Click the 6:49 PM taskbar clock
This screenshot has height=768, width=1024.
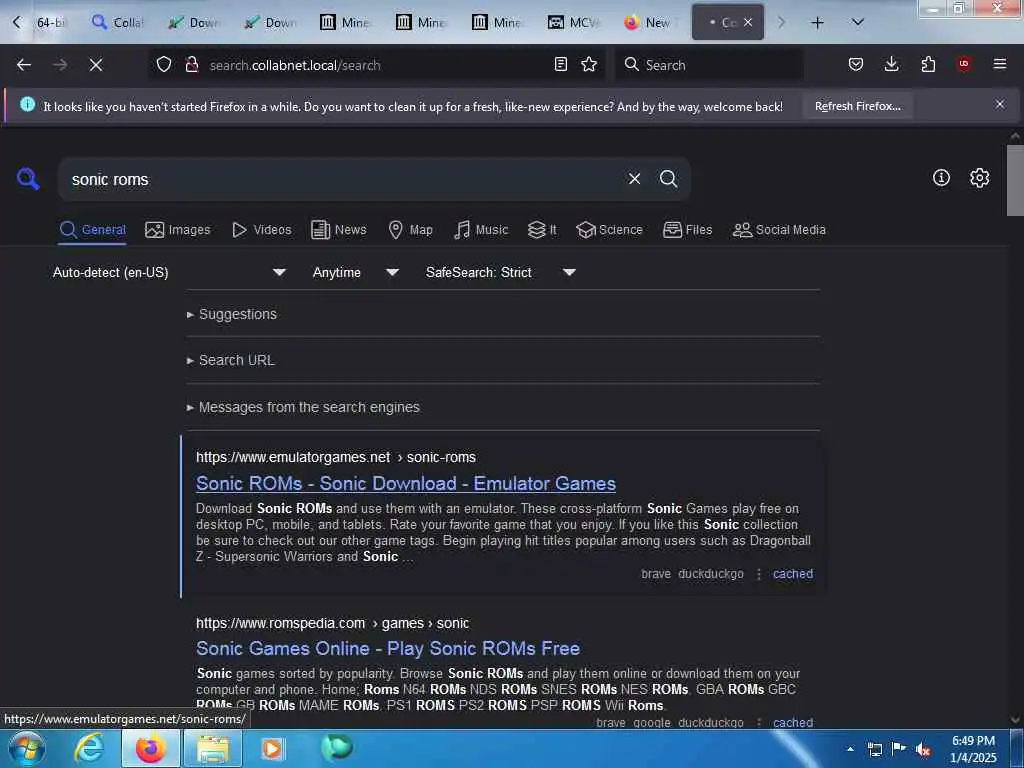(973, 749)
